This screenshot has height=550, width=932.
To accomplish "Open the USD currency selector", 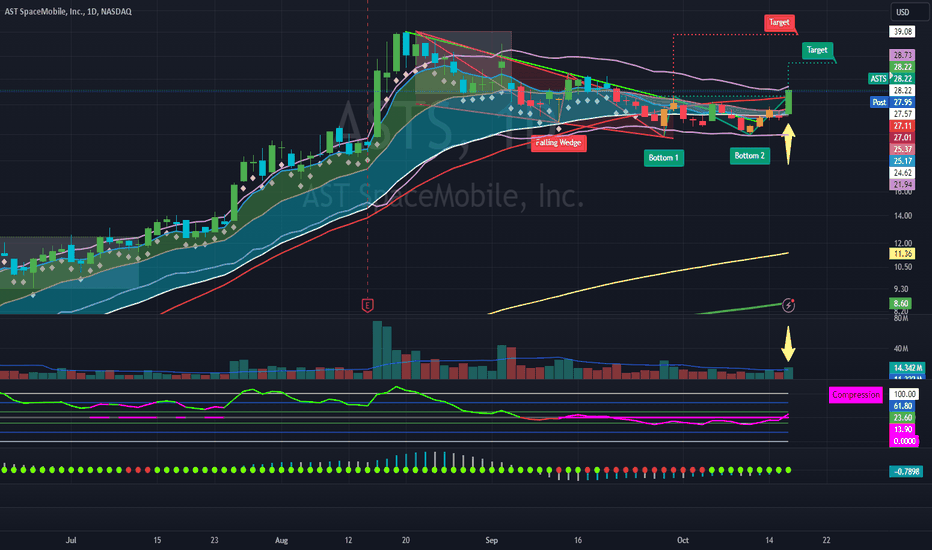I will (909, 12).
